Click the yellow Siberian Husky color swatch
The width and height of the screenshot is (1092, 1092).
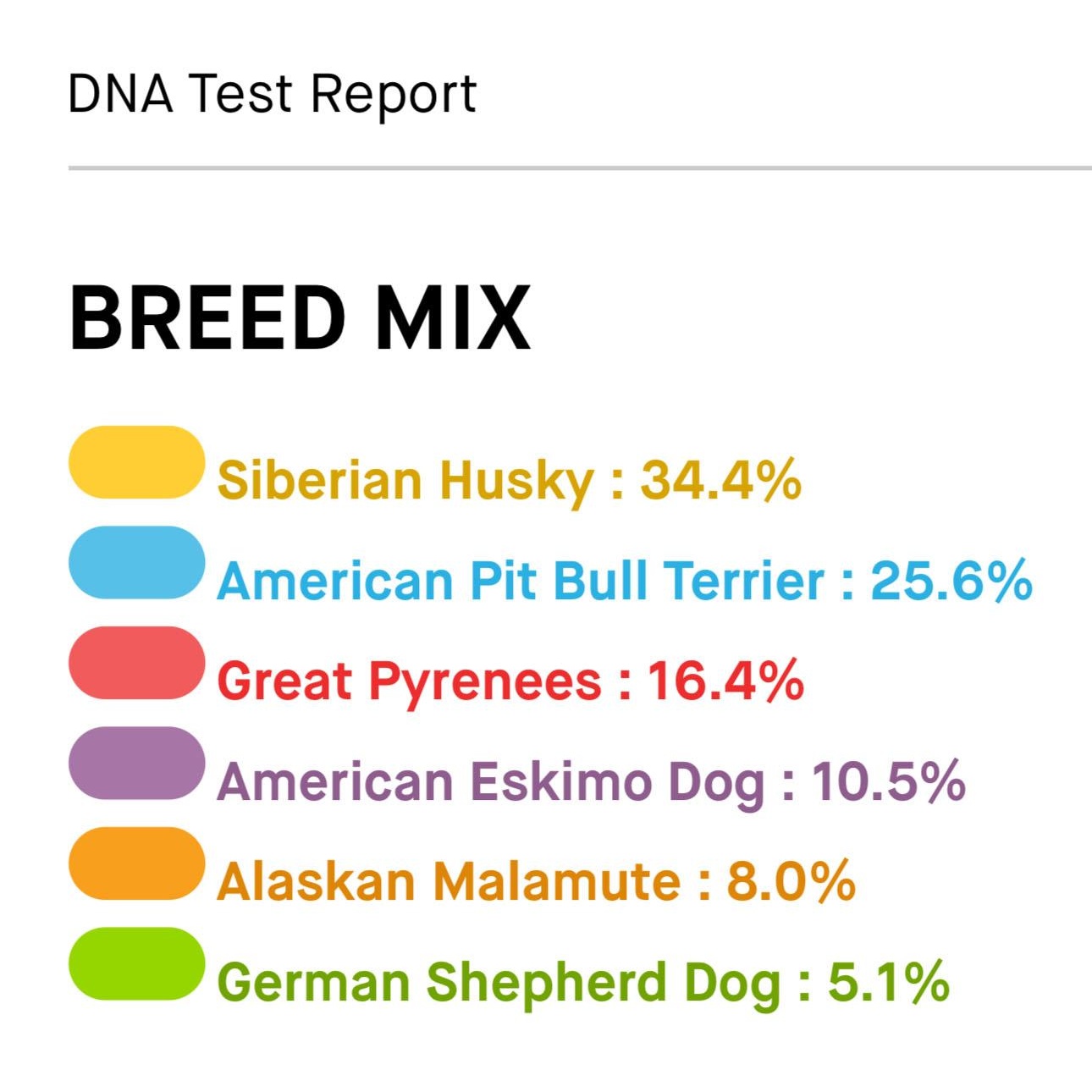(136, 462)
